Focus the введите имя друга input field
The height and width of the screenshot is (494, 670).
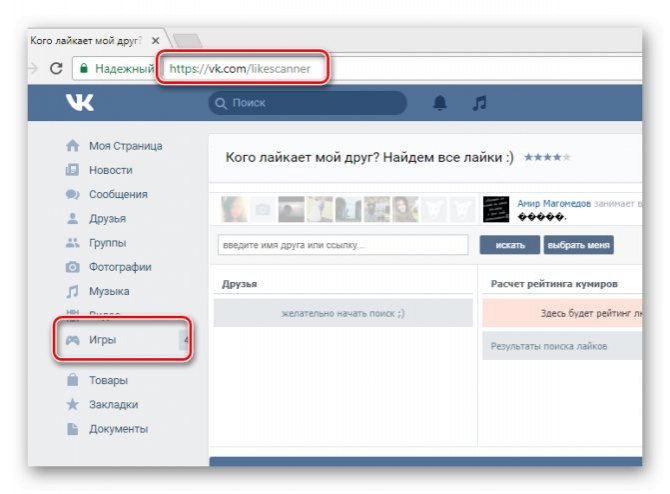[x=343, y=245]
